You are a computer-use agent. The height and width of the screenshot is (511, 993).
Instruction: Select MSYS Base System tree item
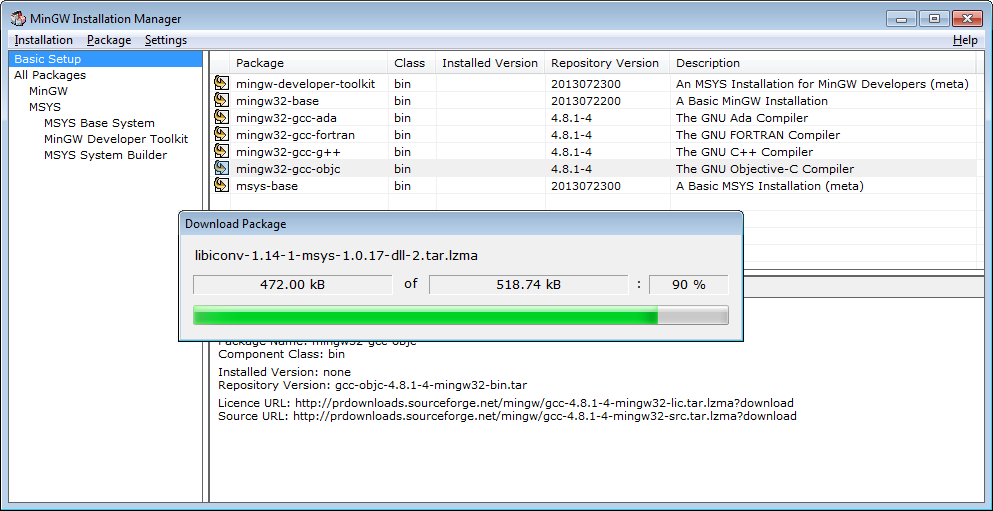tap(99, 123)
